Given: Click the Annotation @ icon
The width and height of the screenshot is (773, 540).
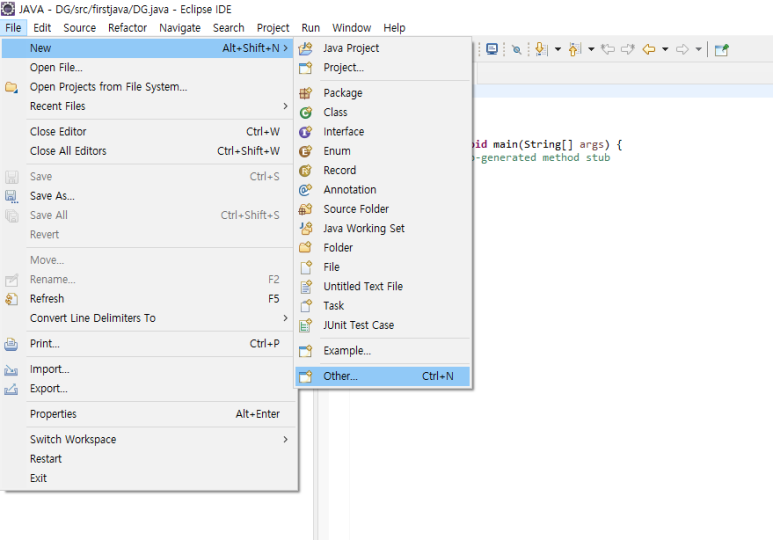Looking at the screenshot, I should click(x=306, y=190).
